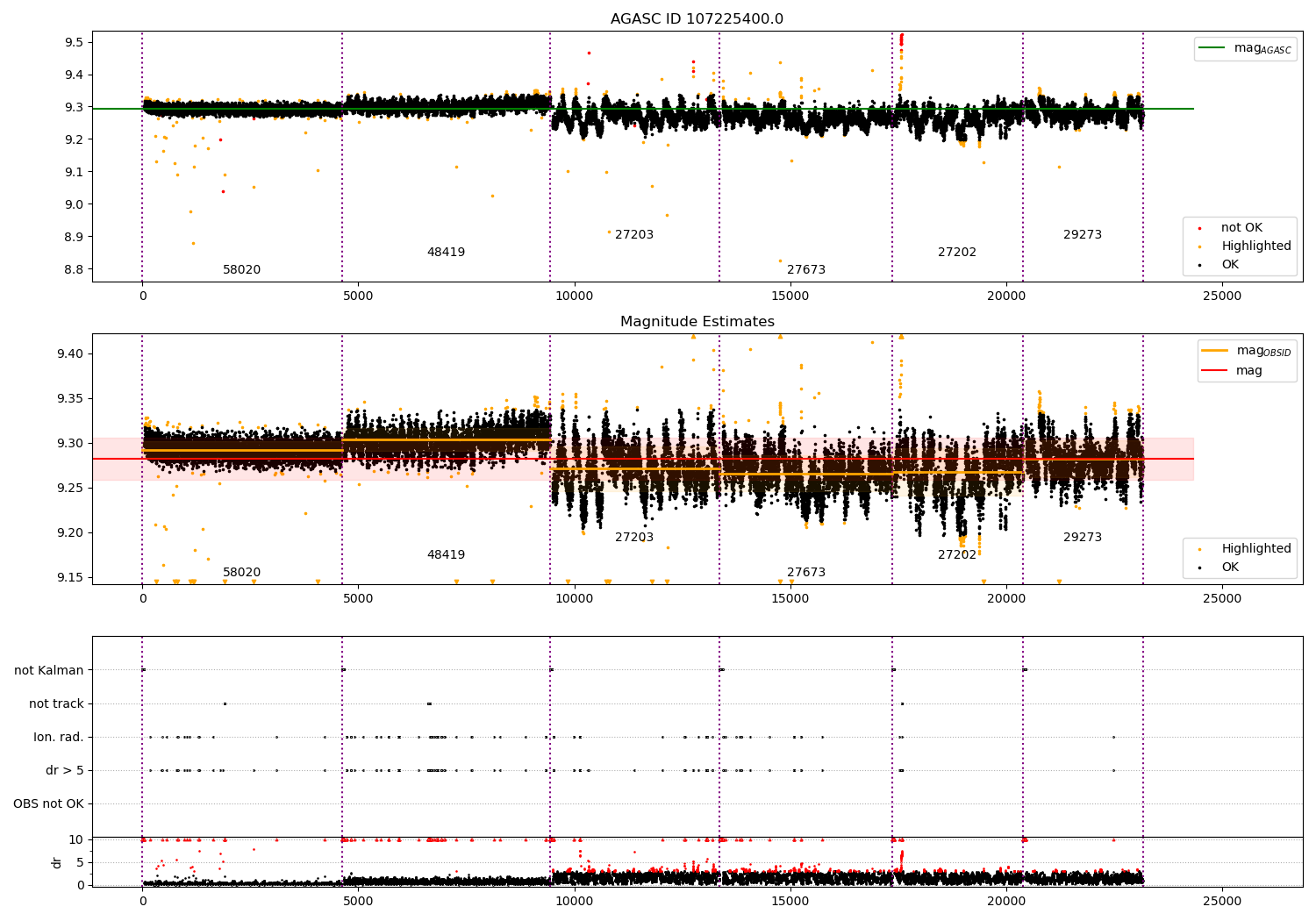Click the red 'mag' legend entry
The height and width of the screenshot is (921, 1316).
pyautogui.click(x=1232, y=371)
